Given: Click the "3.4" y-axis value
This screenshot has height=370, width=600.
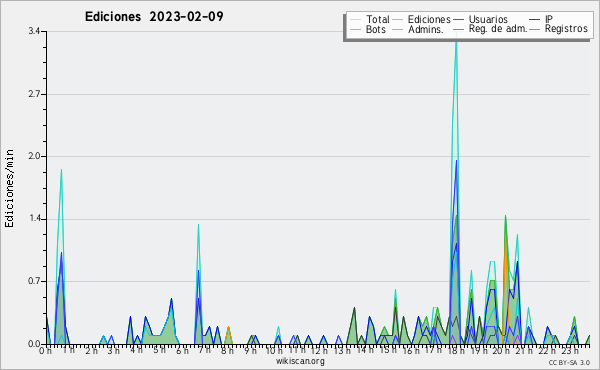Looking at the screenshot, I should click(34, 31).
